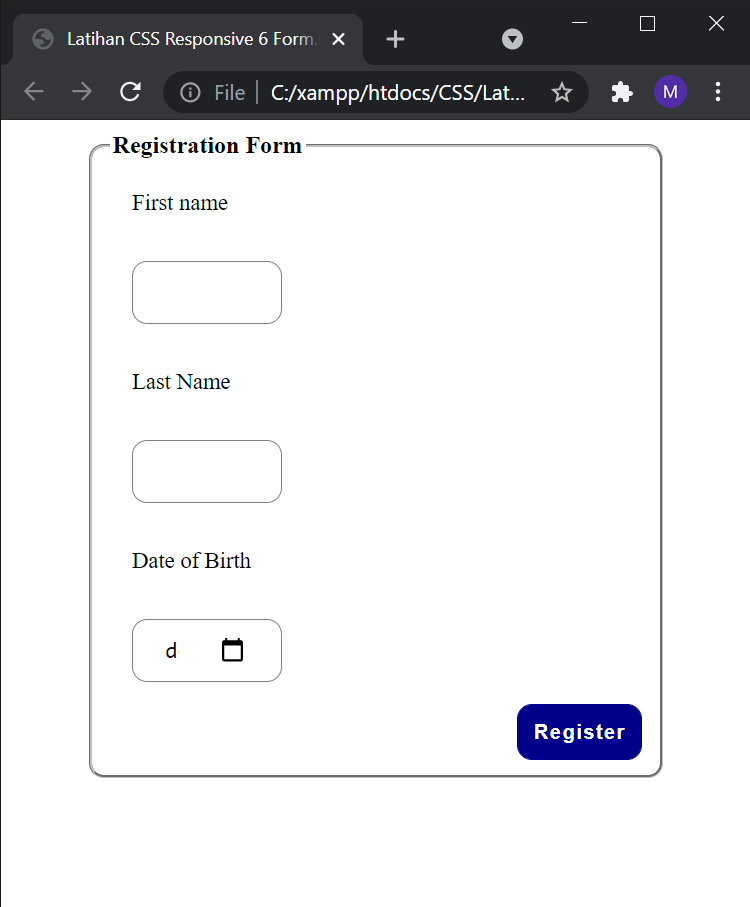Go forward using the forward arrow
750x907 pixels.
coord(82,92)
